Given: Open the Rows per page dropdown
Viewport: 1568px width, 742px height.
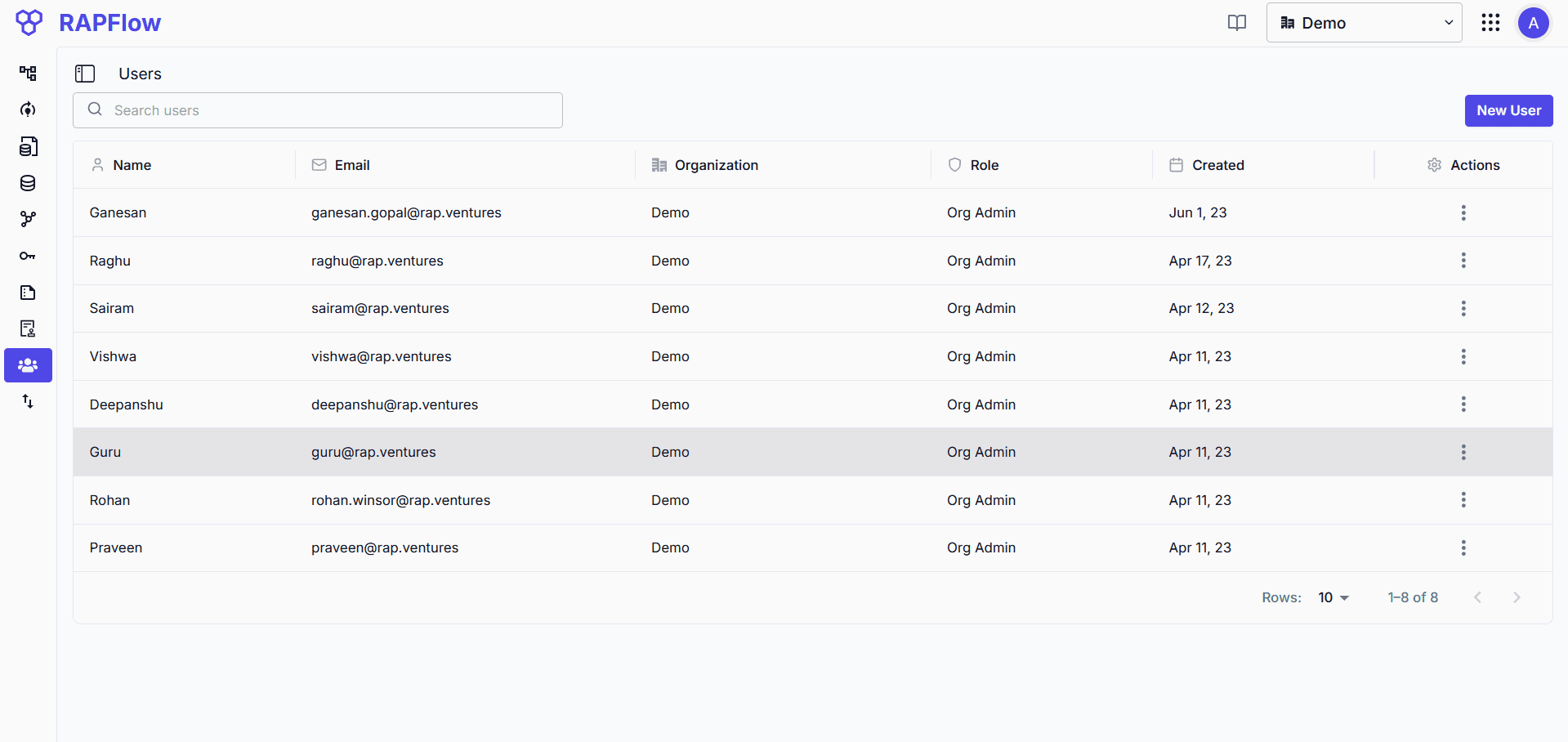Looking at the screenshot, I should tap(1332, 597).
